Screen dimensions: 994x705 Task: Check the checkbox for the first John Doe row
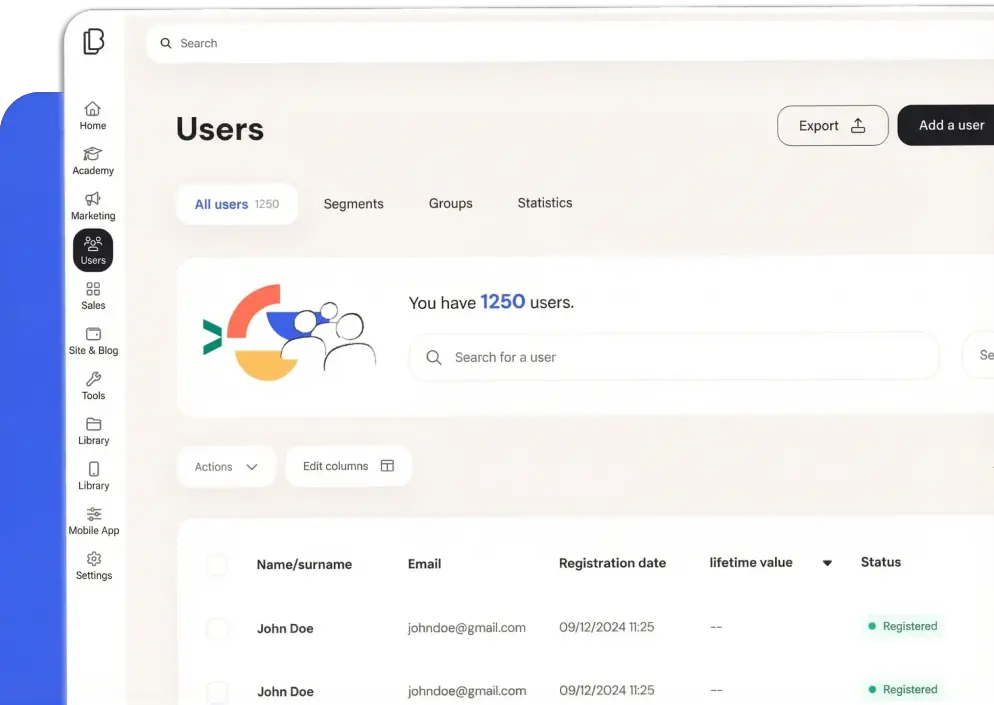point(217,628)
